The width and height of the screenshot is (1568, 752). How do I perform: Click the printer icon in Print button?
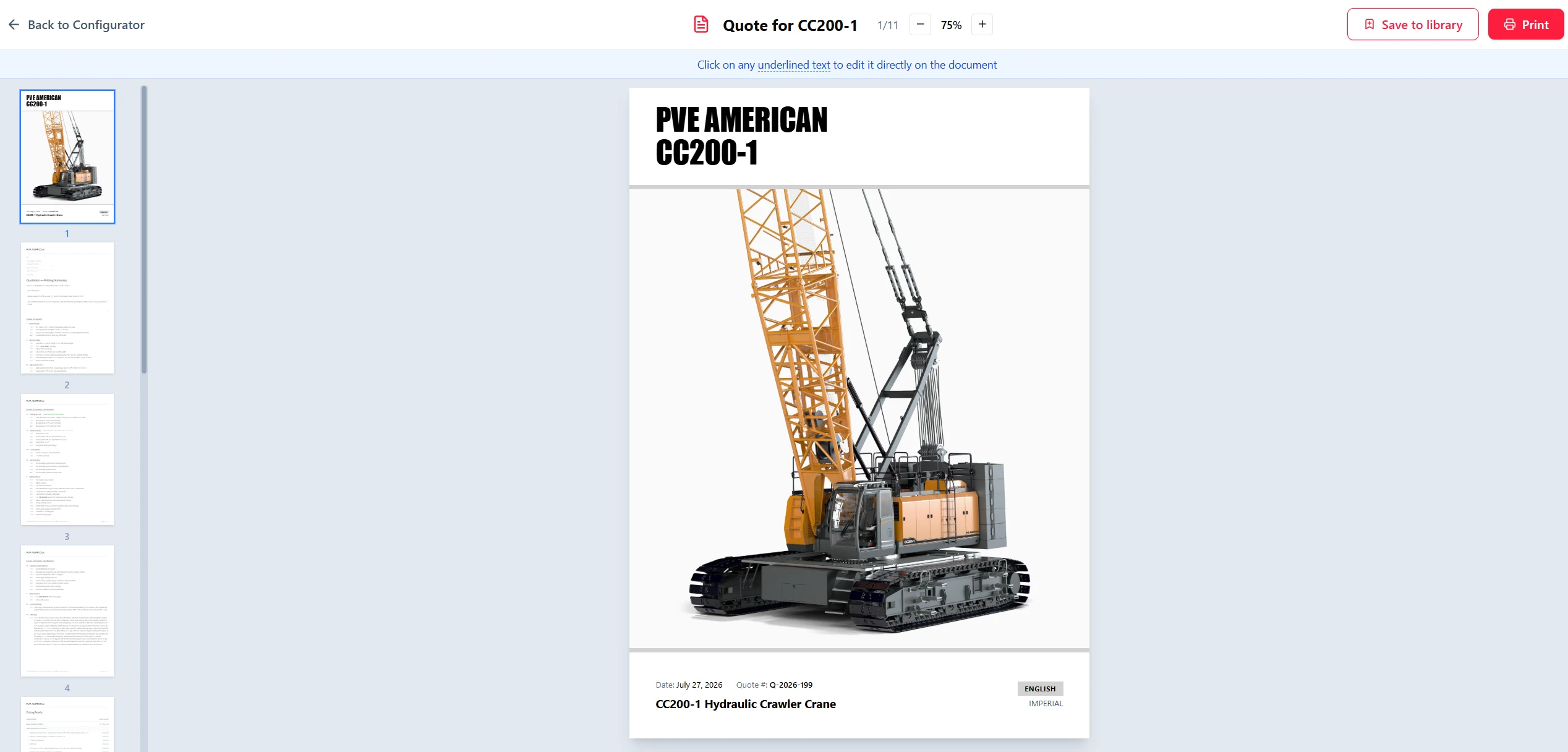(x=1510, y=25)
